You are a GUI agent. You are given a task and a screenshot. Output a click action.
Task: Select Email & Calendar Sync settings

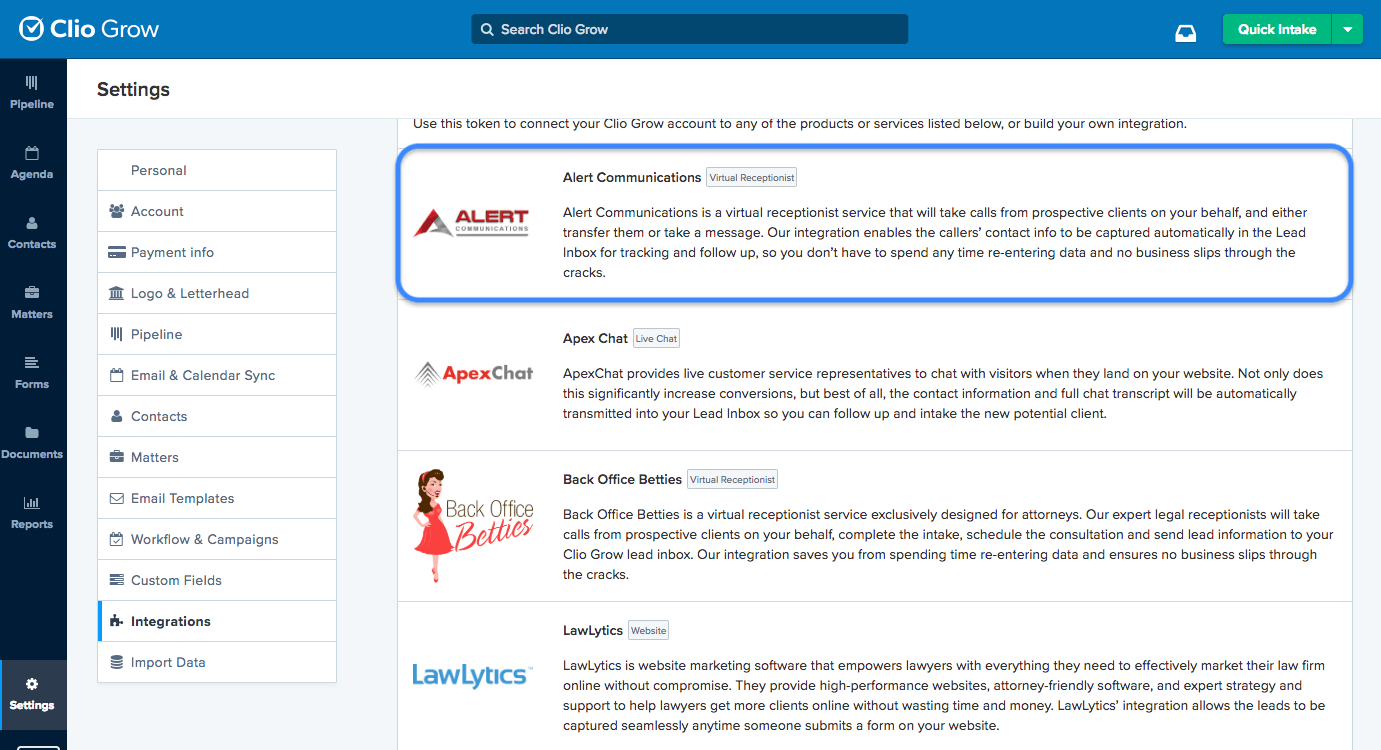pyautogui.click(x=203, y=375)
